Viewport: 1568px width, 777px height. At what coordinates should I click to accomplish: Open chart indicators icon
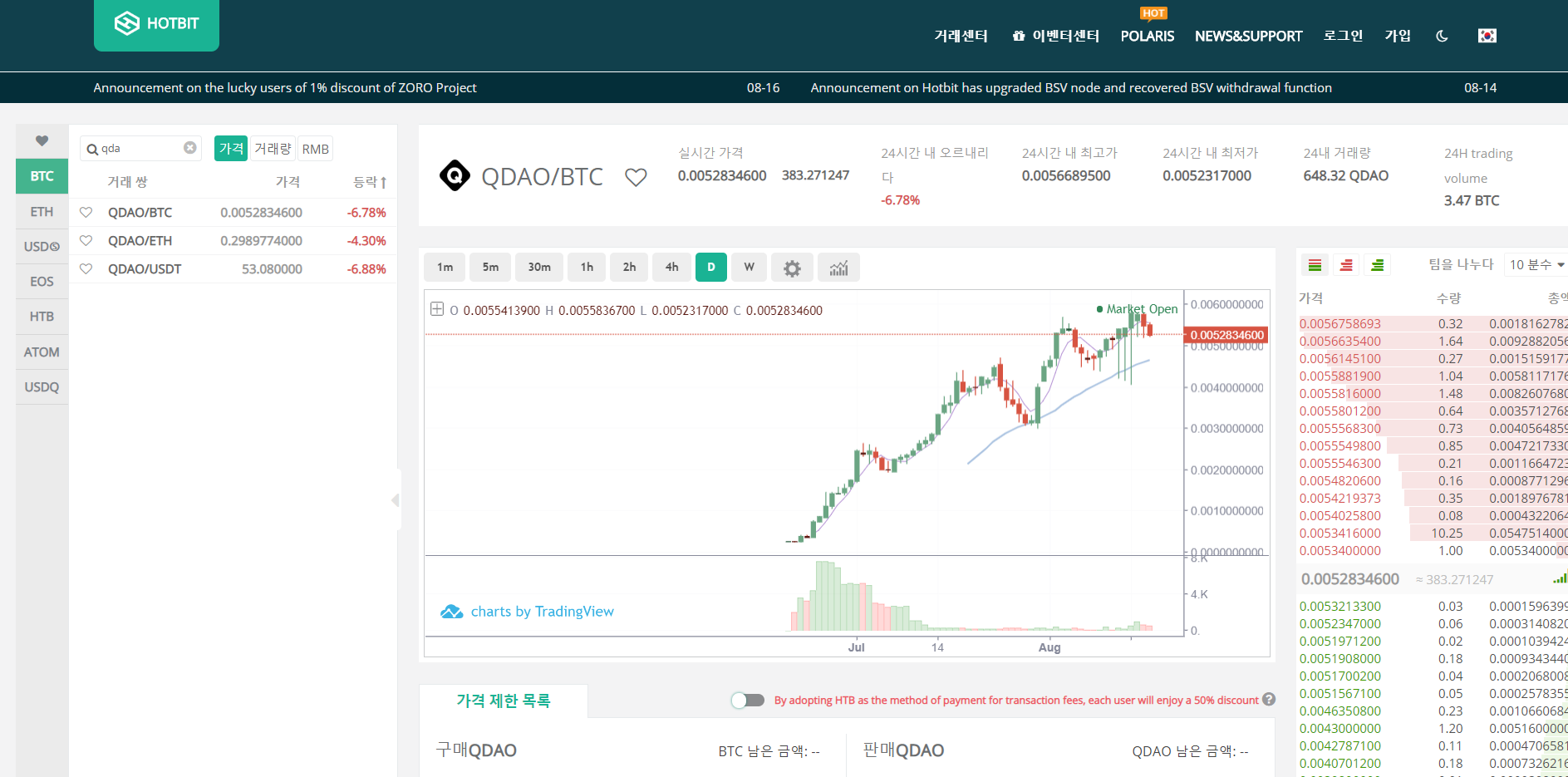[838, 268]
